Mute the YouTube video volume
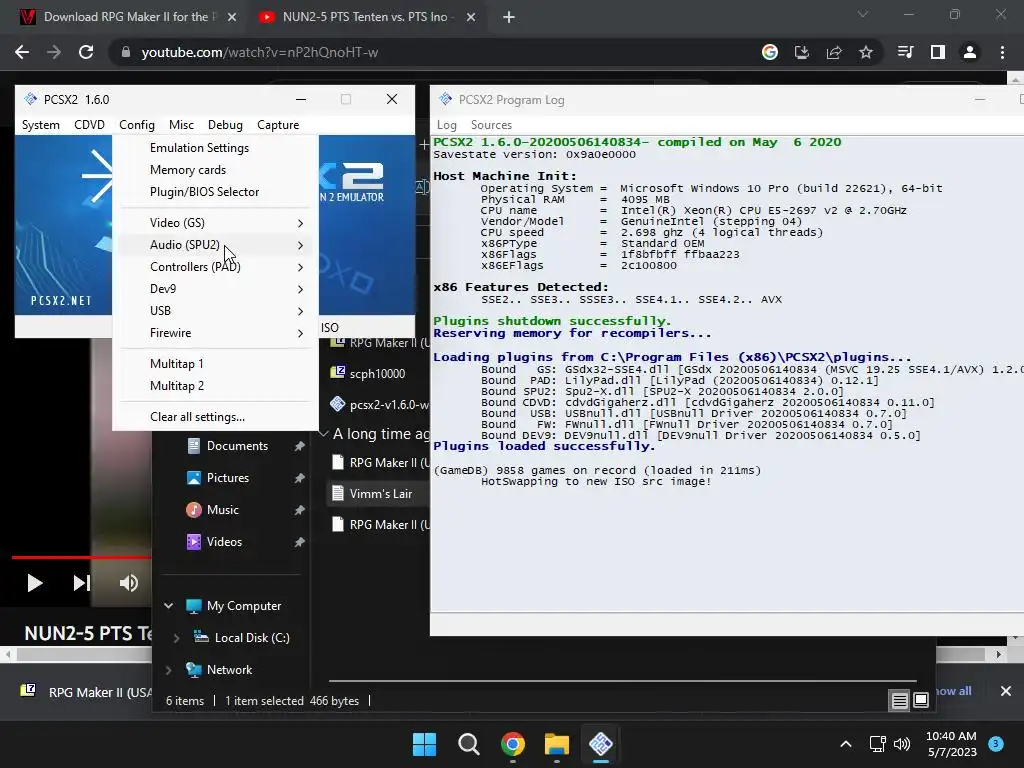The height and width of the screenshot is (768, 1024). pyautogui.click(x=129, y=583)
